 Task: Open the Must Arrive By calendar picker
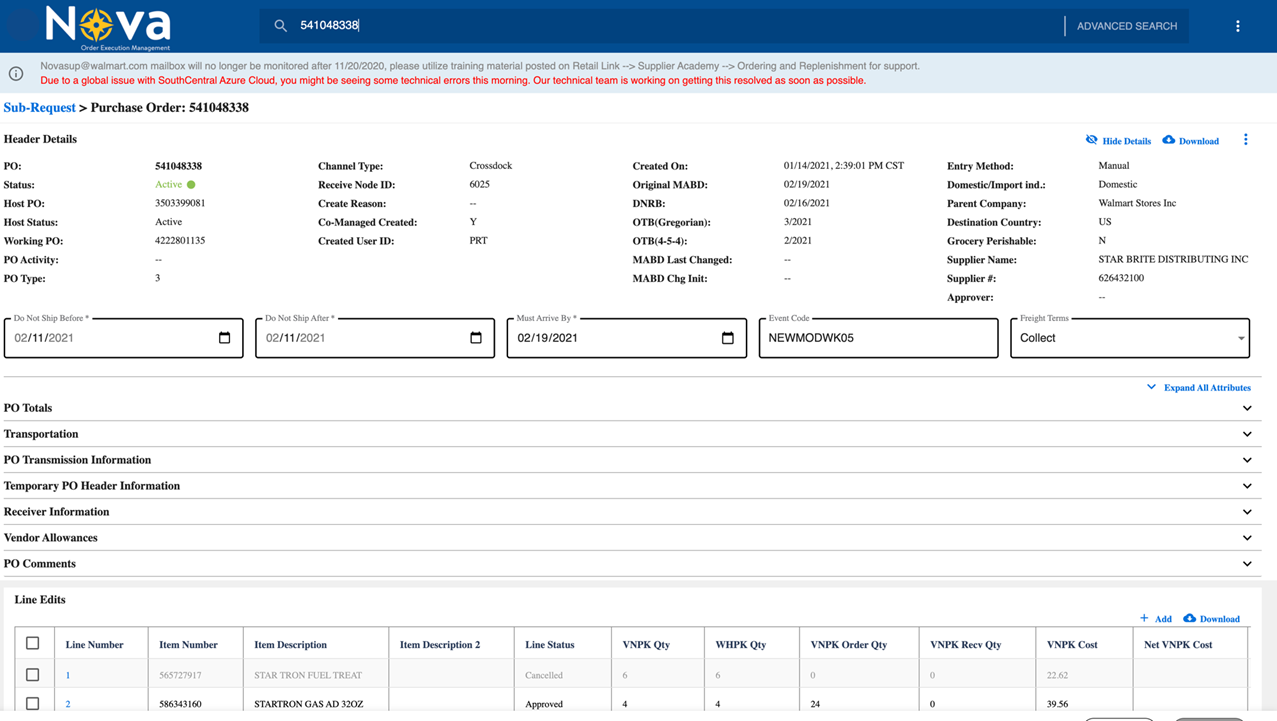pos(728,338)
